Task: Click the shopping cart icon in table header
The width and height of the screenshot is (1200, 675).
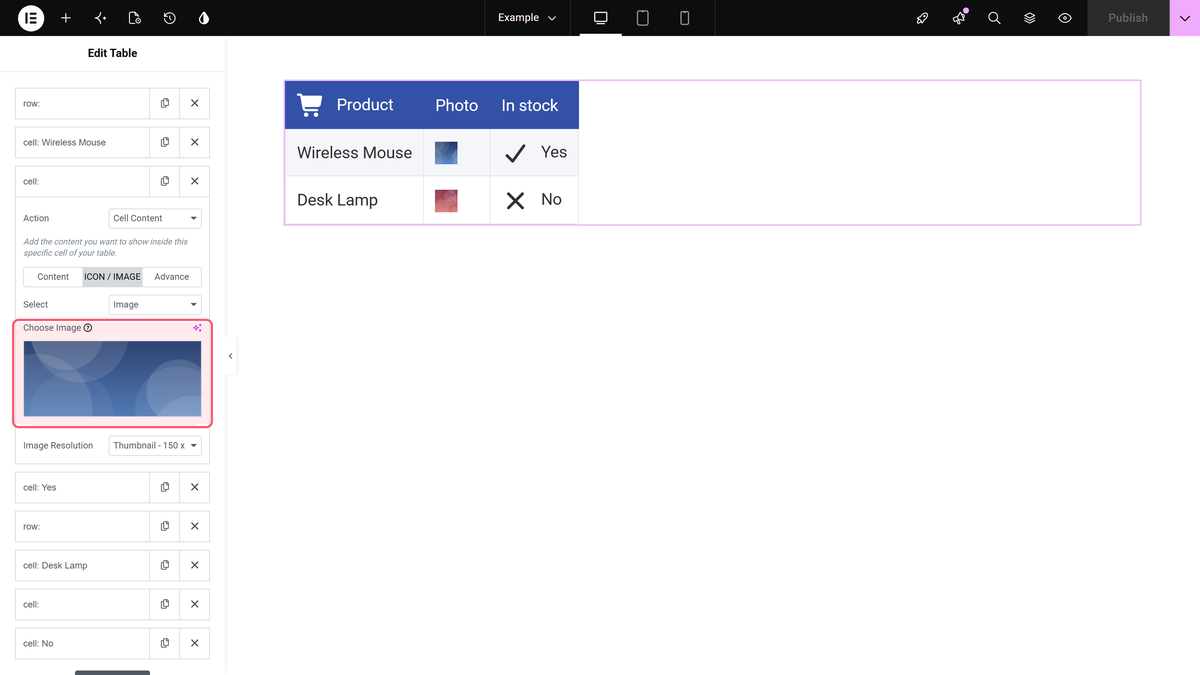Action: pos(310,105)
